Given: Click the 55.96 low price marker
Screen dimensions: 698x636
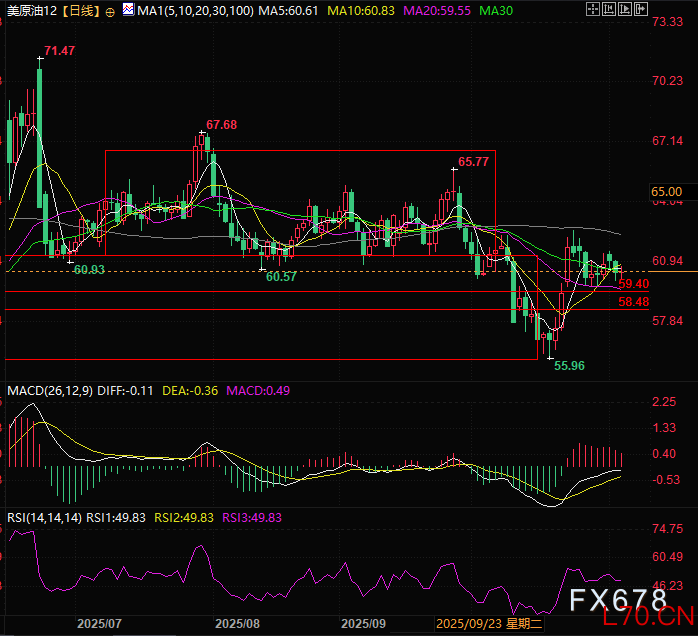Looking at the screenshot, I should pos(570,366).
